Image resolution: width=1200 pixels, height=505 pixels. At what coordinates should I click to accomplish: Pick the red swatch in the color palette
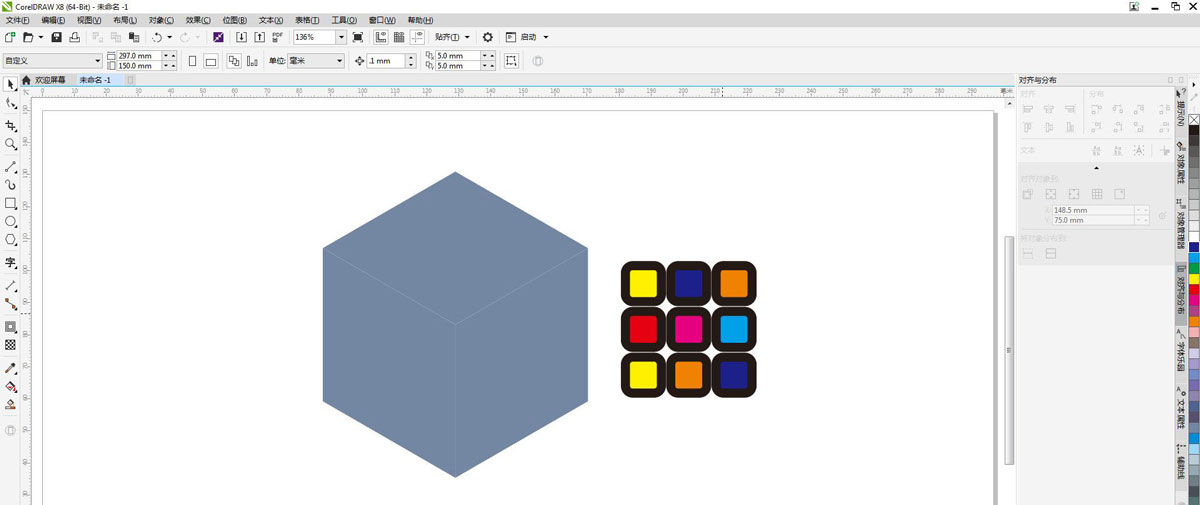(x=1193, y=290)
